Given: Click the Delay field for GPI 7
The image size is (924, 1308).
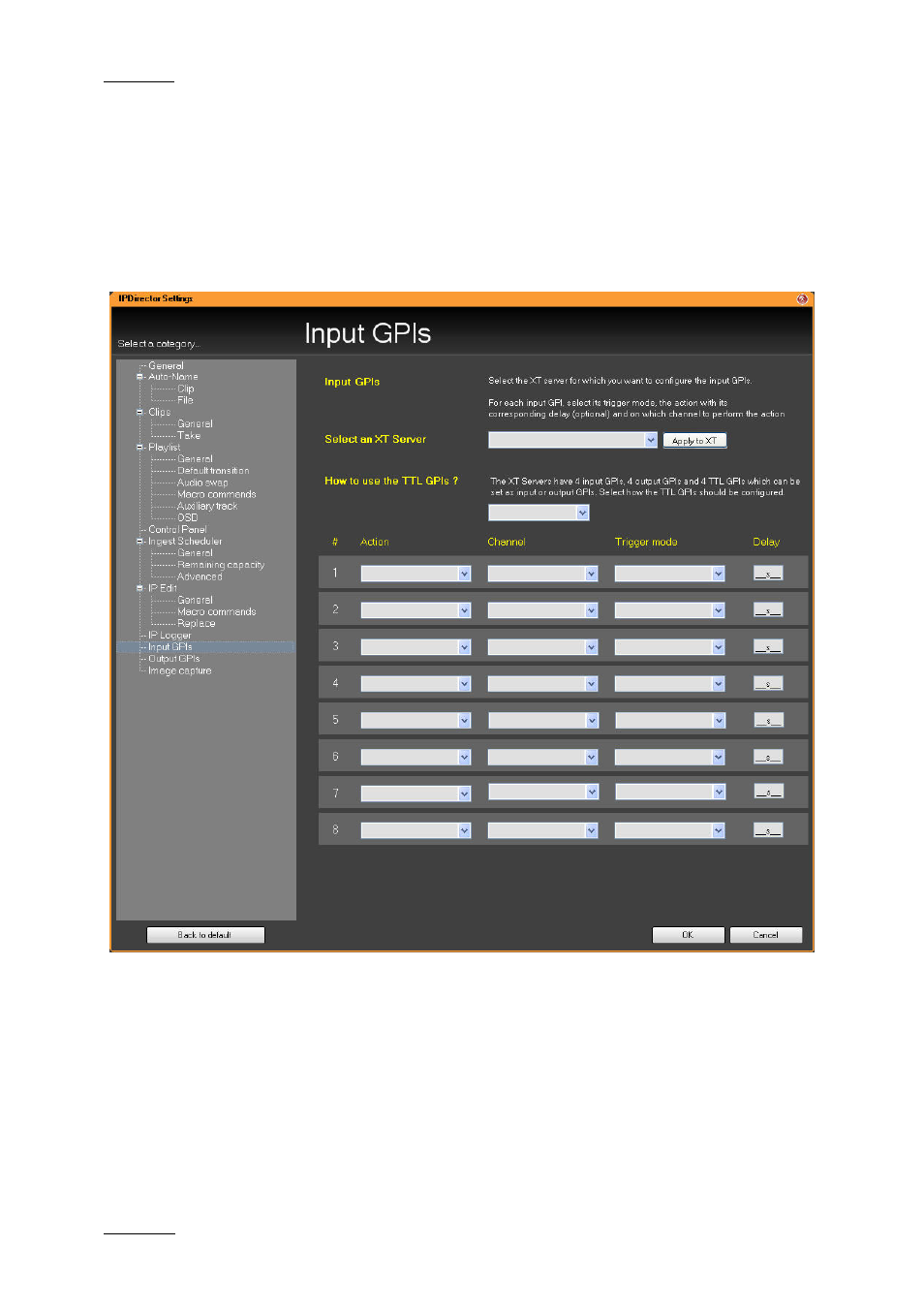Looking at the screenshot, I should click(x=768, y=792).
